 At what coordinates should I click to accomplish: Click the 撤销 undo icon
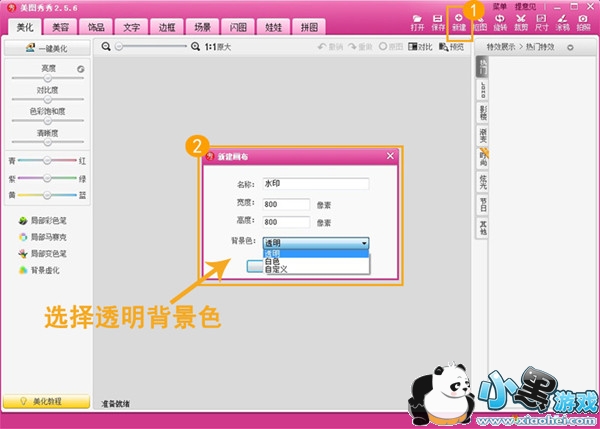click(330, 47)
